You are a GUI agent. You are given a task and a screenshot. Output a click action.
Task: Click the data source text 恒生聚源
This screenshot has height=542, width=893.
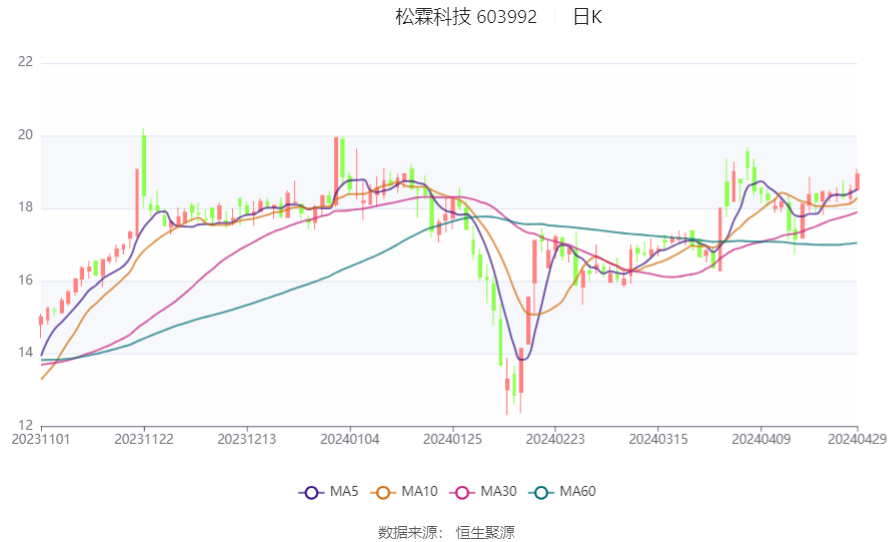click(x=485, y=533)
